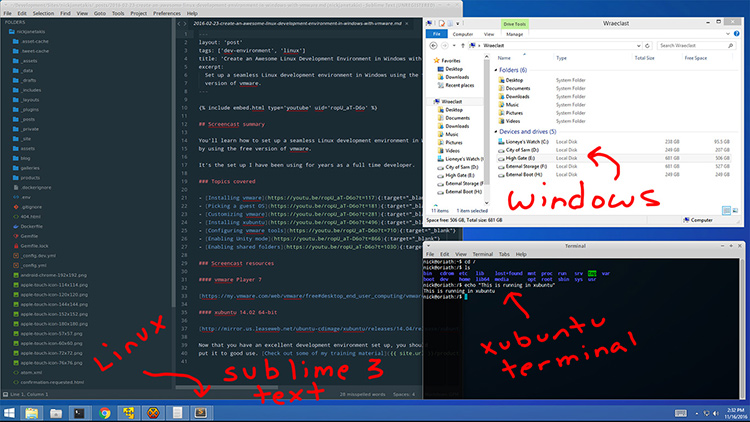This screenshot has width=750, height=422.
Task: Click the volume speaker tray icon
Action: (x=716, y=413)
